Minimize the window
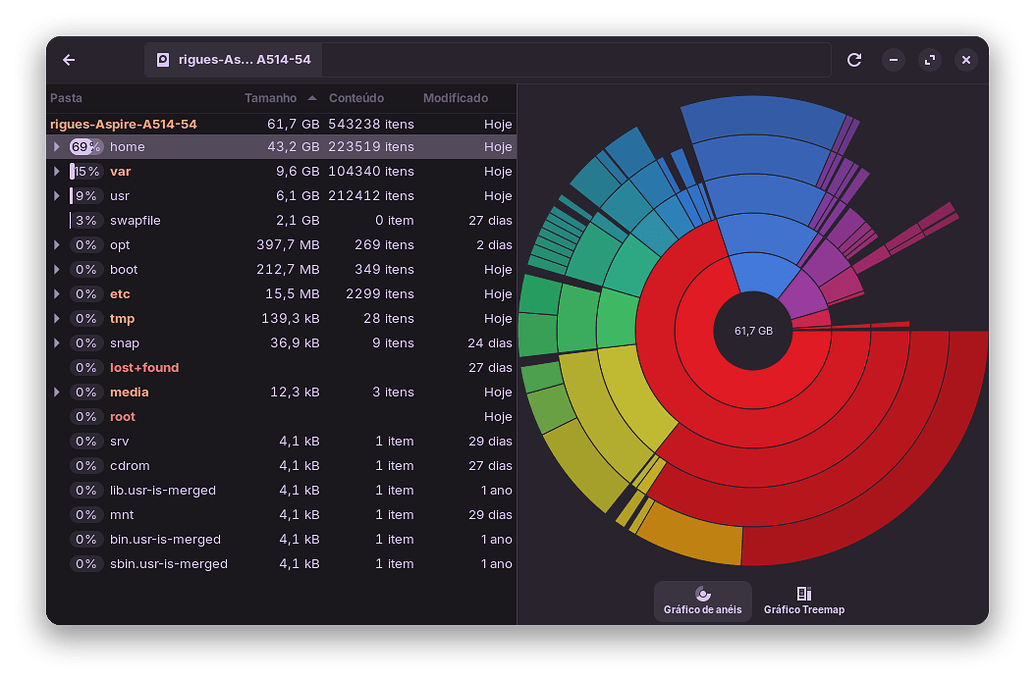1035x681 pixels. coord(894,60)
